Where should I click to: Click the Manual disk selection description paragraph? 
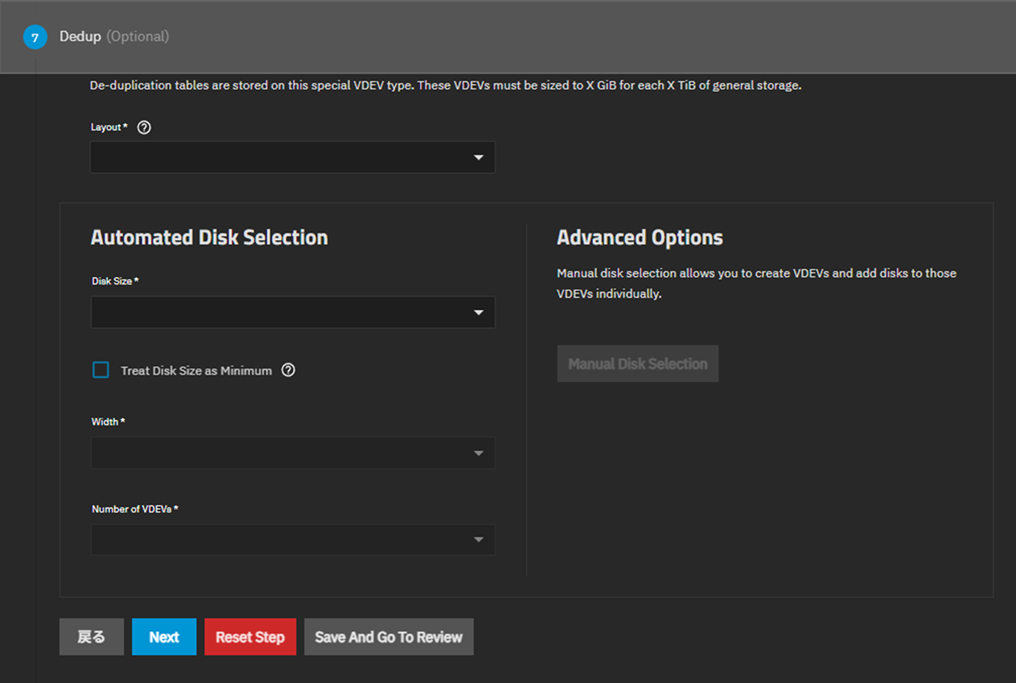[x=756, y=283]
